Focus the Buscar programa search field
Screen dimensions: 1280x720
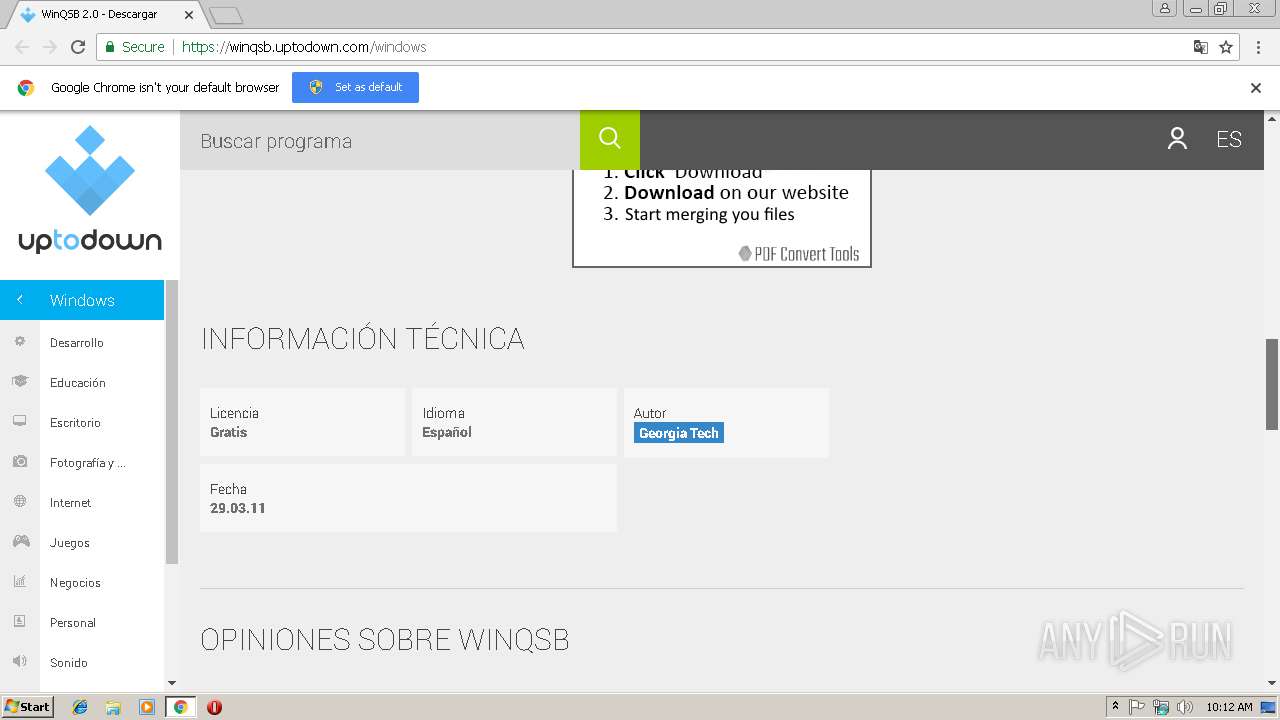(380, 140)
